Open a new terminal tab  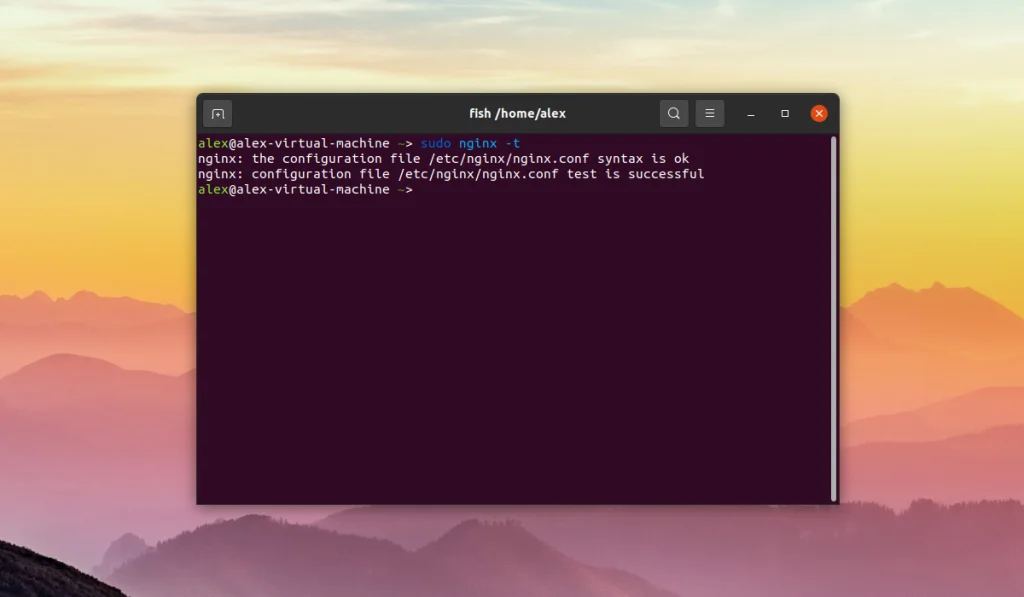click(x=218, y=114)
